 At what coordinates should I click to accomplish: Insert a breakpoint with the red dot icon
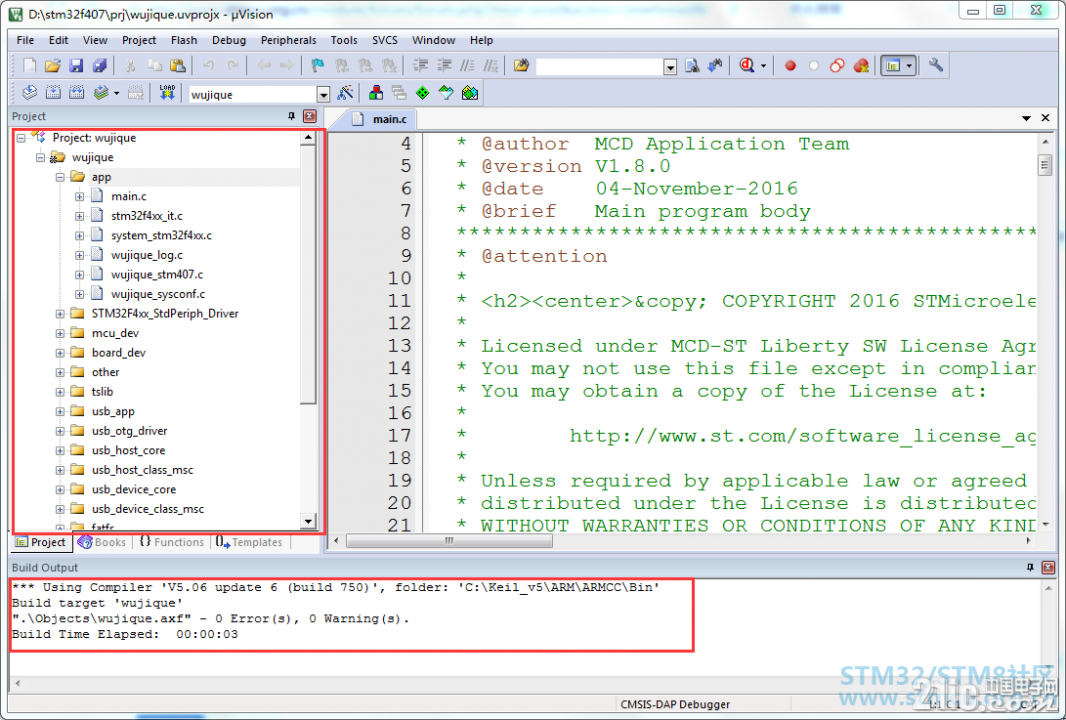point(790,66)
